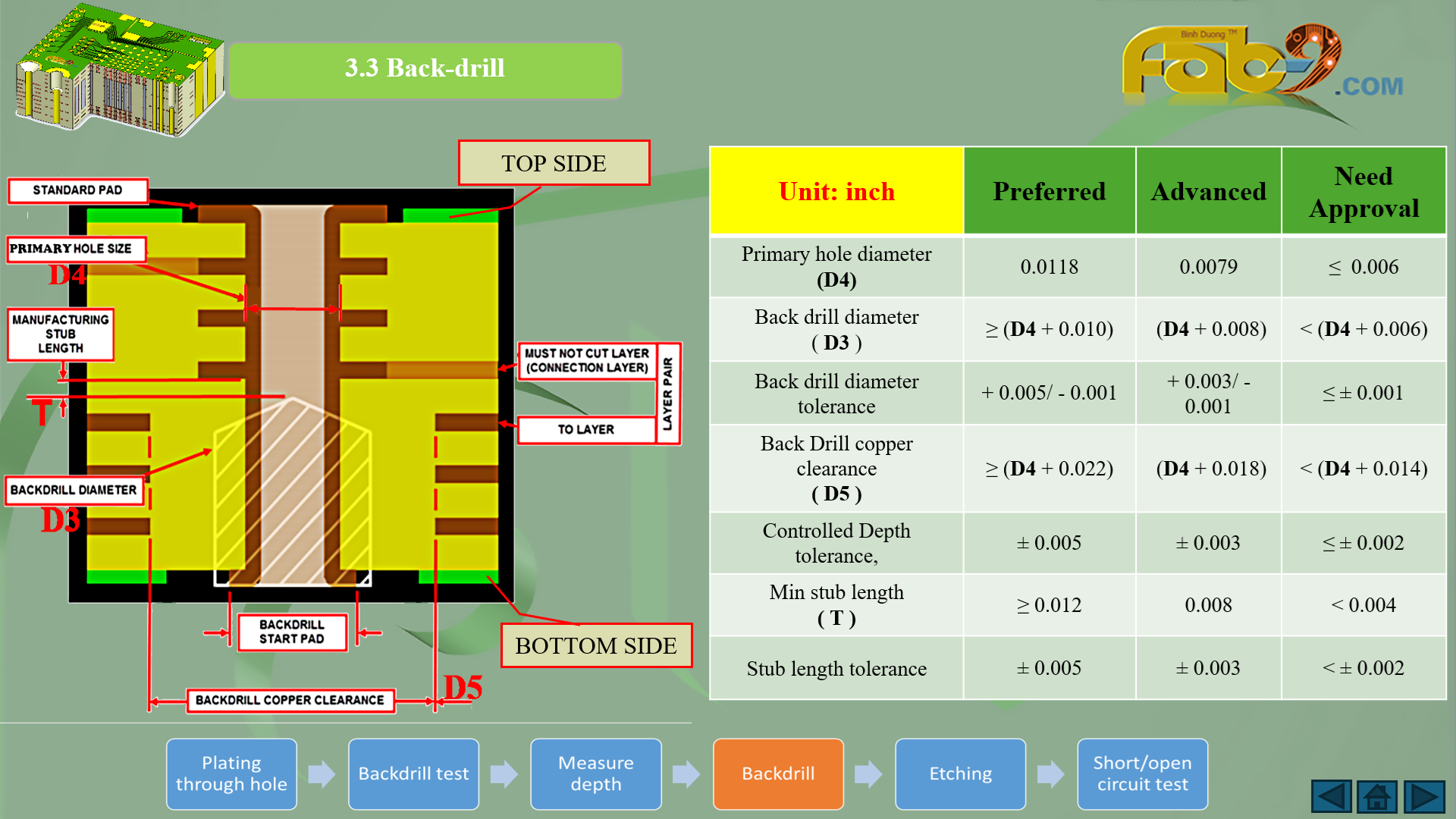Screen dimensions: 1456x819
Task: Click the previous slide arrow icon
Action: pyautogui.click(x=1331, y=797)
